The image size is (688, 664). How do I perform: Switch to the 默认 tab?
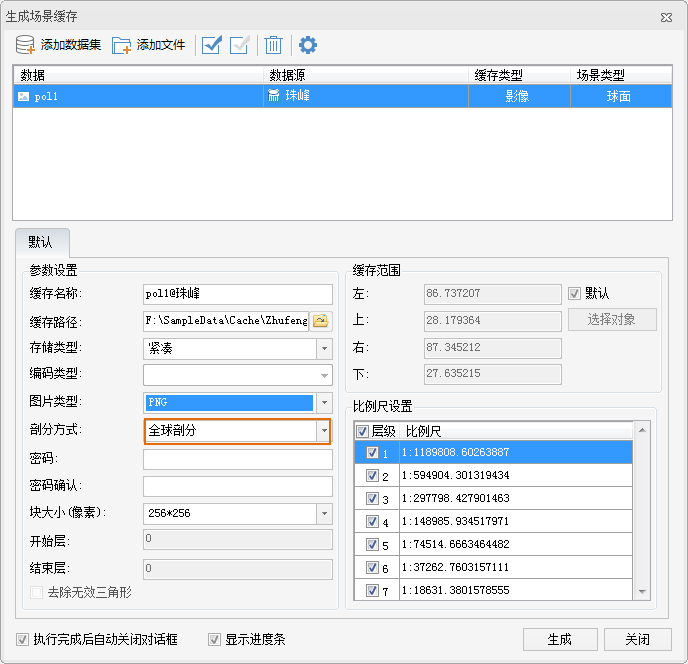(42, 242)
